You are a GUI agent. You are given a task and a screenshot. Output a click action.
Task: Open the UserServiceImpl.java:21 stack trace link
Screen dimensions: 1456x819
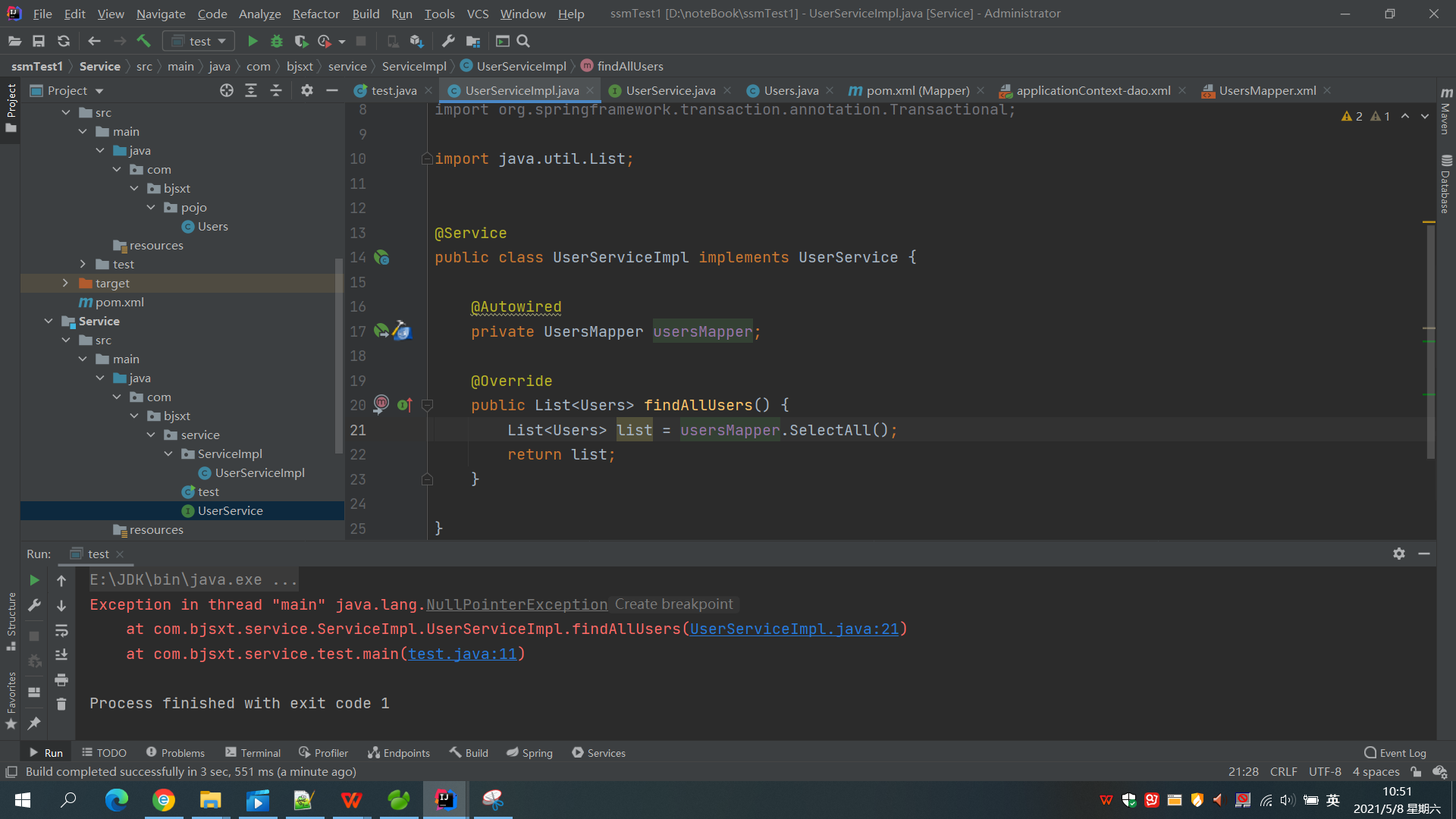(794, 629)
